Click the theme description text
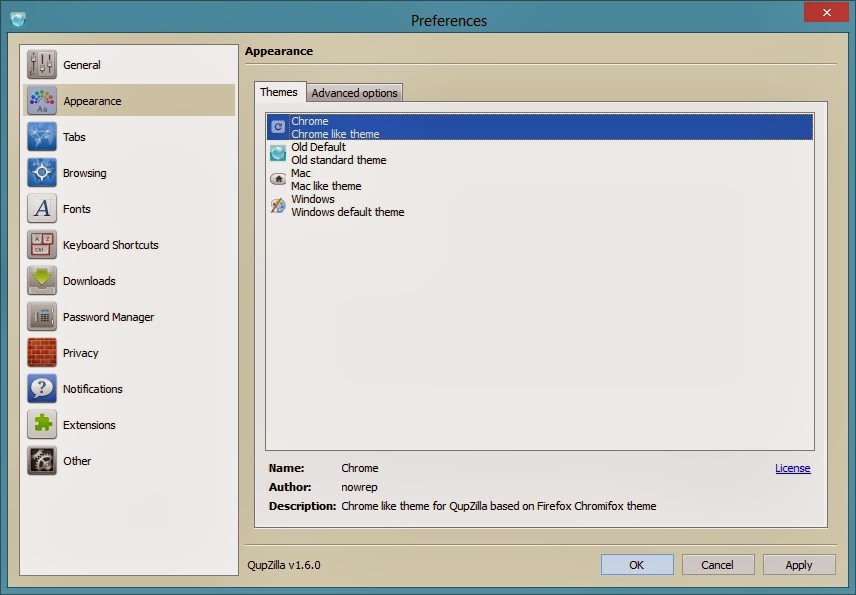The width and height of the screenshot is (856, 595). point(499,506)
